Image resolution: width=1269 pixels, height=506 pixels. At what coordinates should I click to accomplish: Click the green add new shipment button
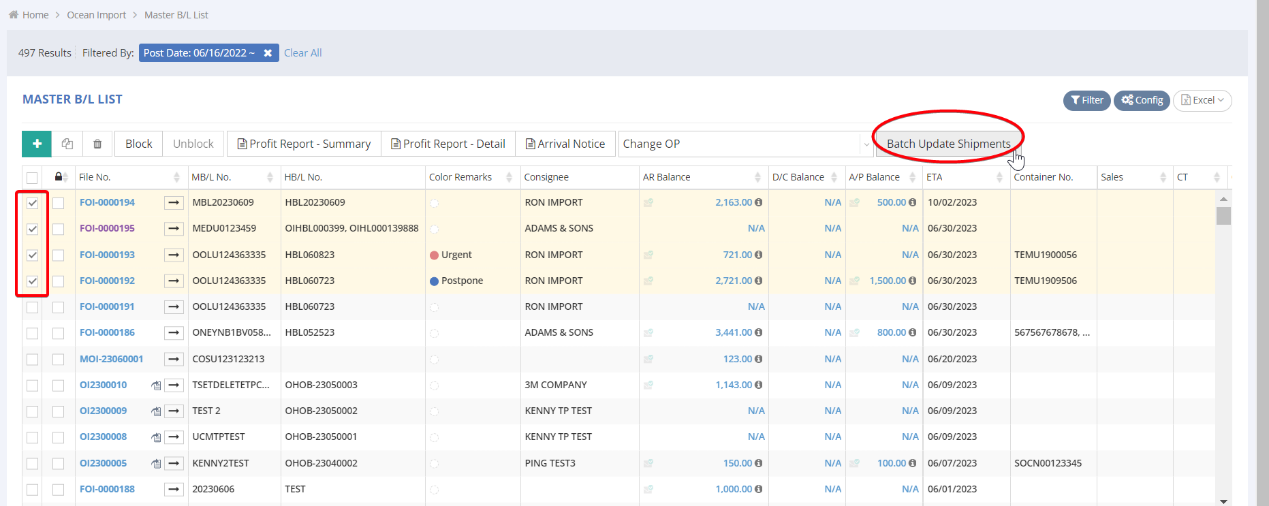[x=36, y=144]
